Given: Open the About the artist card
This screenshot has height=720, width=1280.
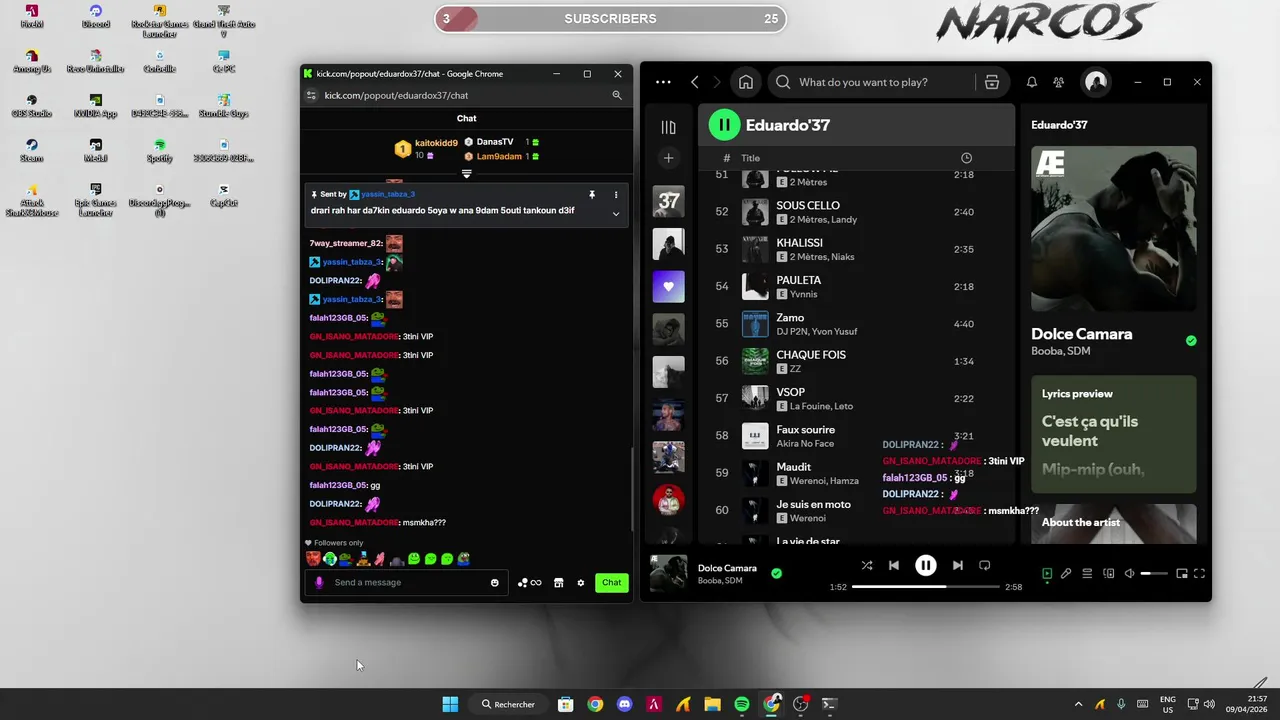Looking at the screenshot, I should 1114,523.
